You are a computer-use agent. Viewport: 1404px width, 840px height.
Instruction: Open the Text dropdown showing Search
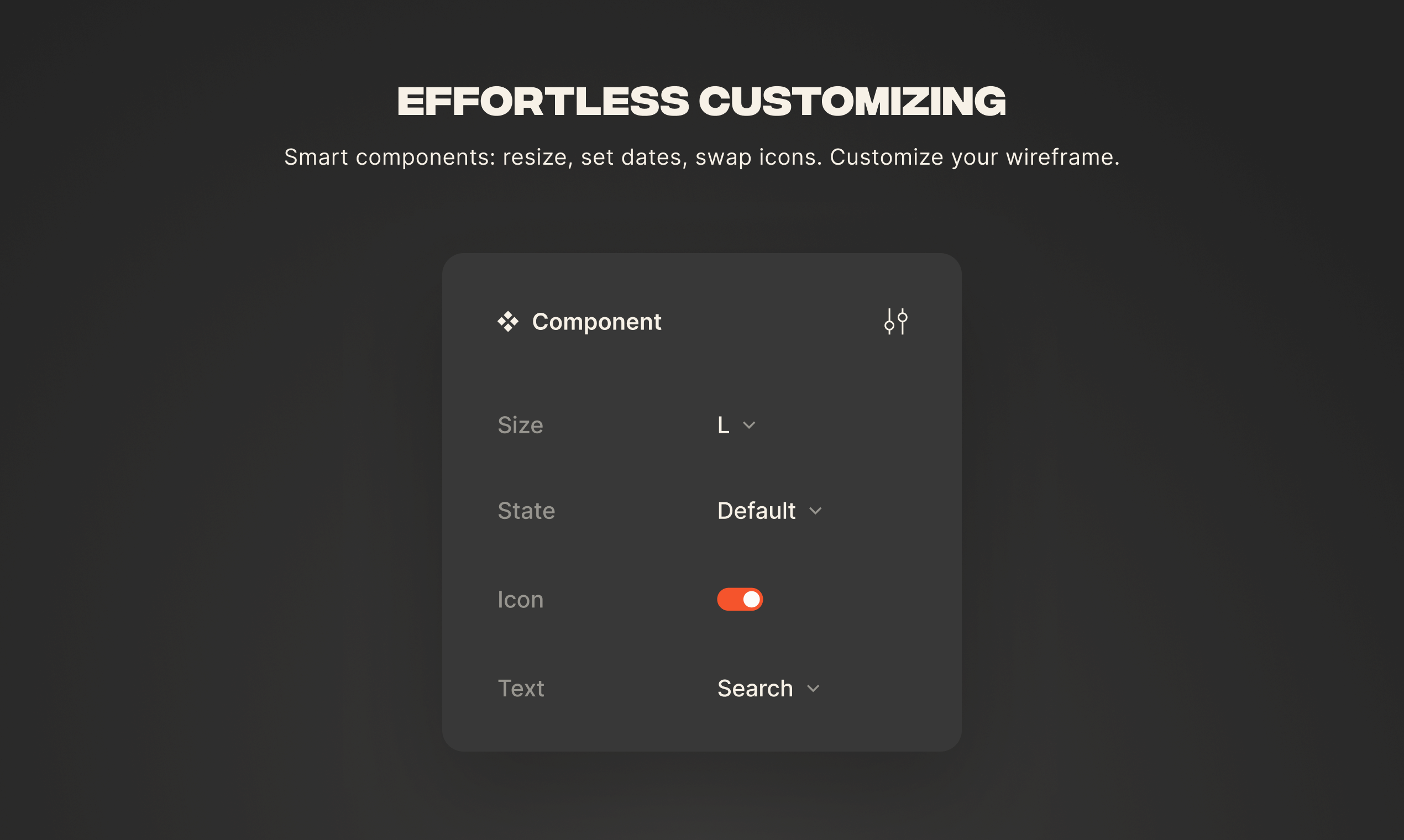click(x=767, y=688)
